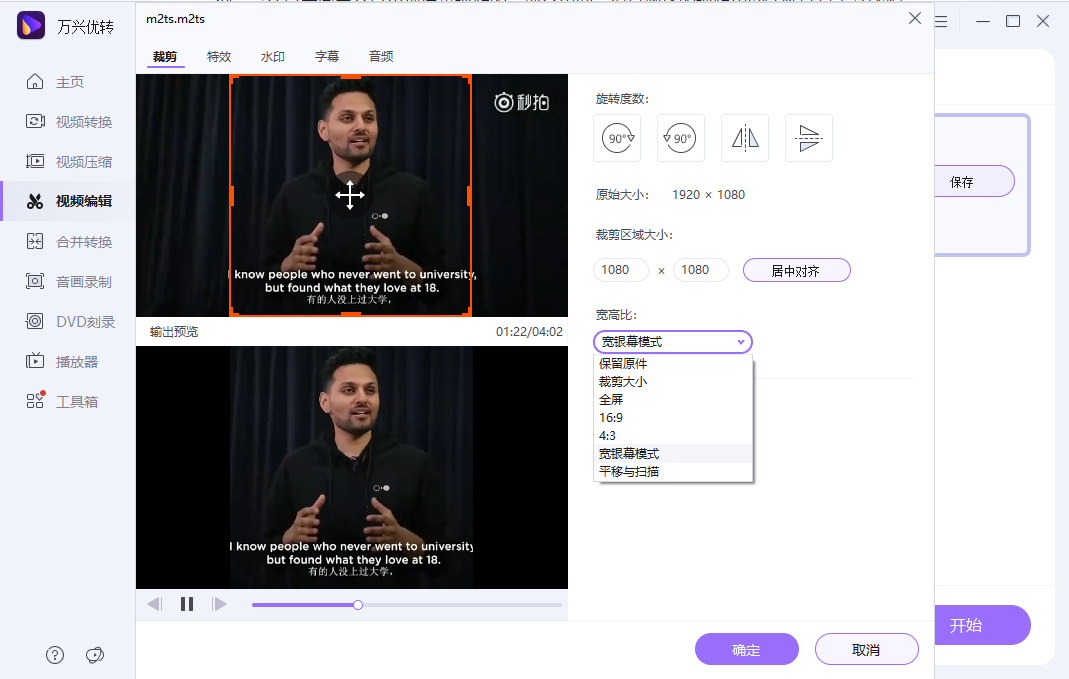Switch to 字幕 subtitle tab
1069x679 pixels.
click(x=327, y=57)
